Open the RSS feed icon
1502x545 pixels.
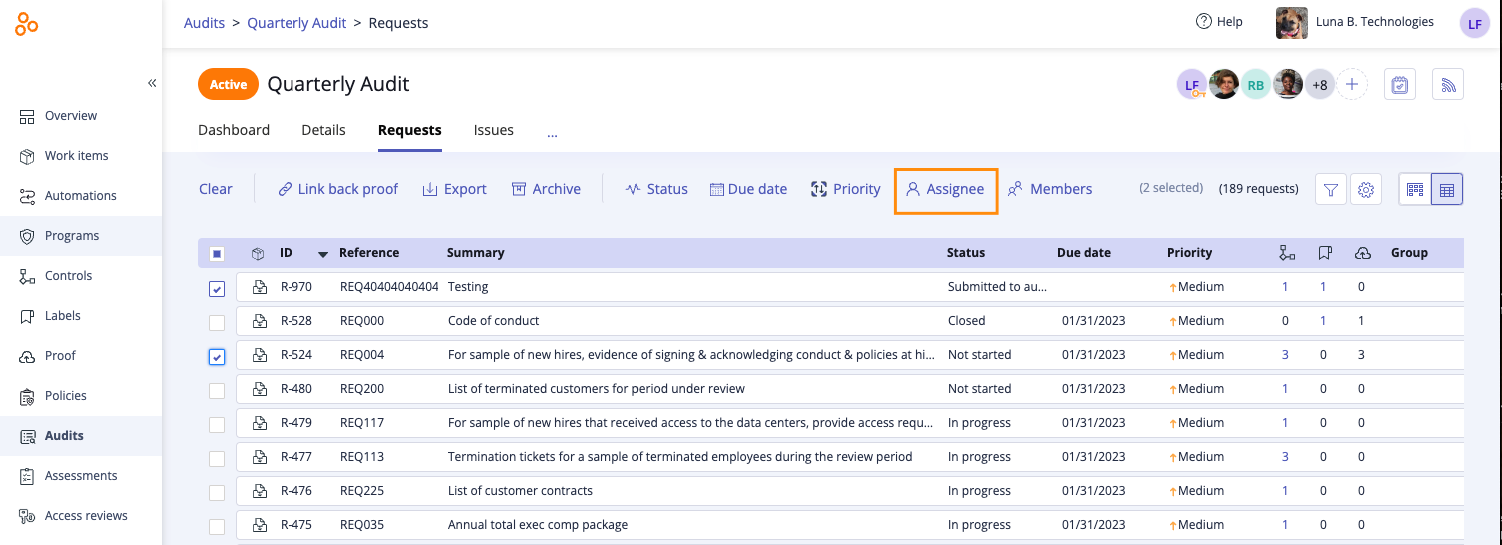point(1448,85)
